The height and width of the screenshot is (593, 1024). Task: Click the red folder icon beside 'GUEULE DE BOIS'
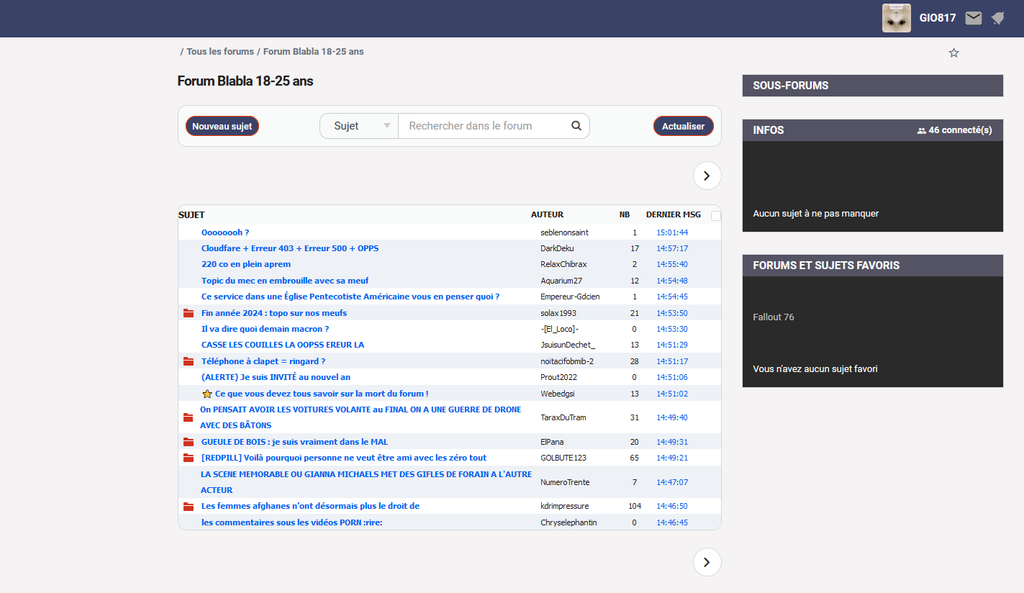188,442
